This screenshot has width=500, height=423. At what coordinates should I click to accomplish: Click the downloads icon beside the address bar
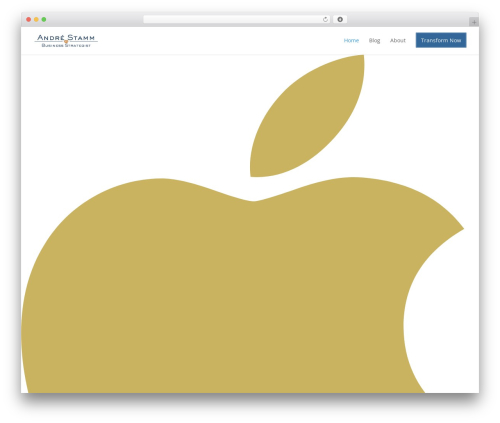(x=340, y=19)
